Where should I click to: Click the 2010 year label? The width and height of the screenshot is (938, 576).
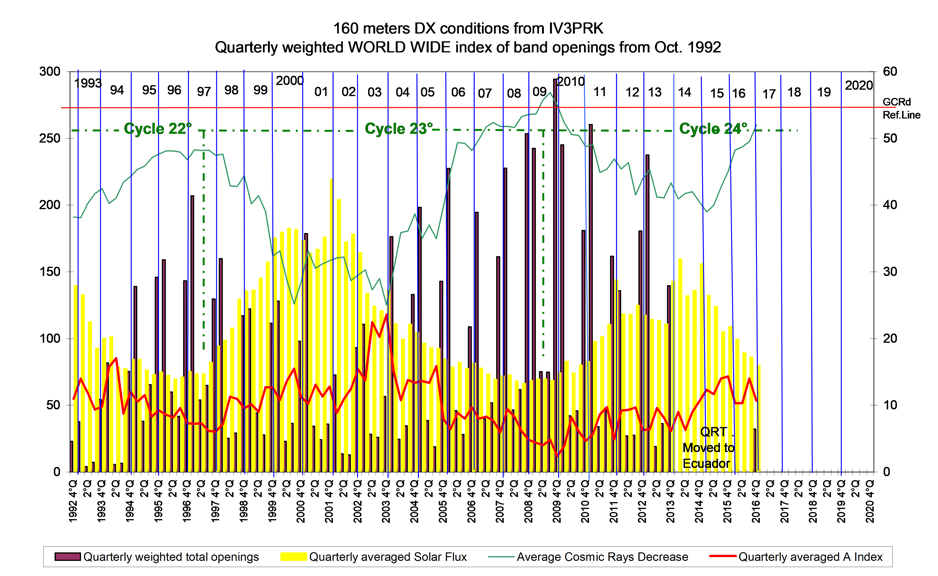(570, 81)
